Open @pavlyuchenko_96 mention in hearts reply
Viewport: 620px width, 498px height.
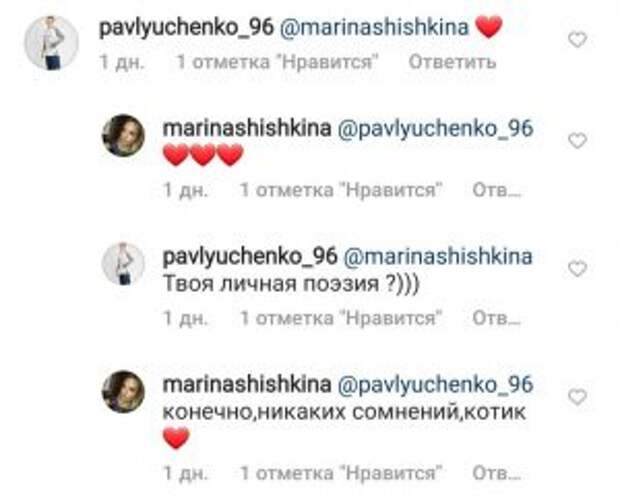[435, 129]
